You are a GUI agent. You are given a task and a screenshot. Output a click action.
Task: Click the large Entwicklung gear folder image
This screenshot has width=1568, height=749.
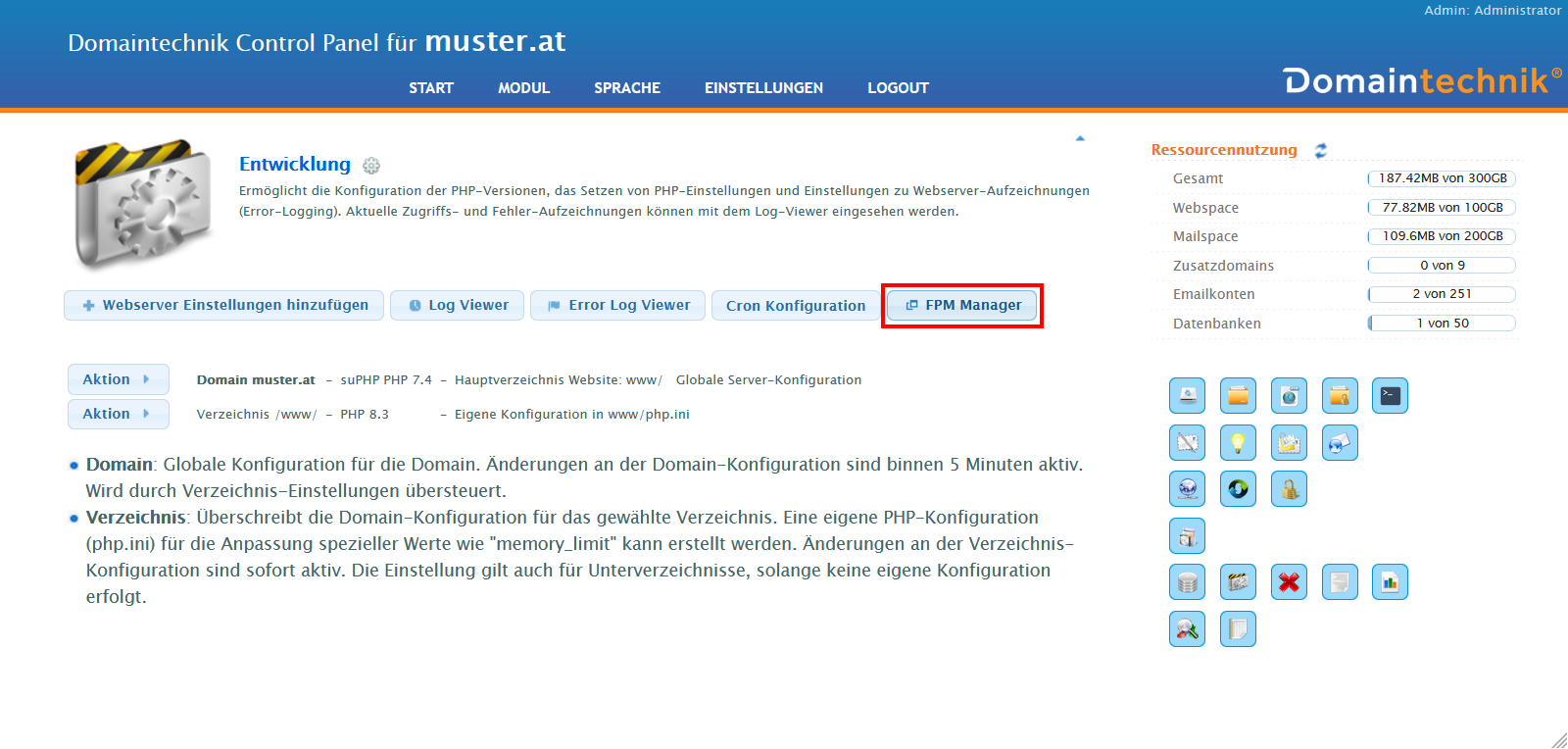[x=144, y=204]
